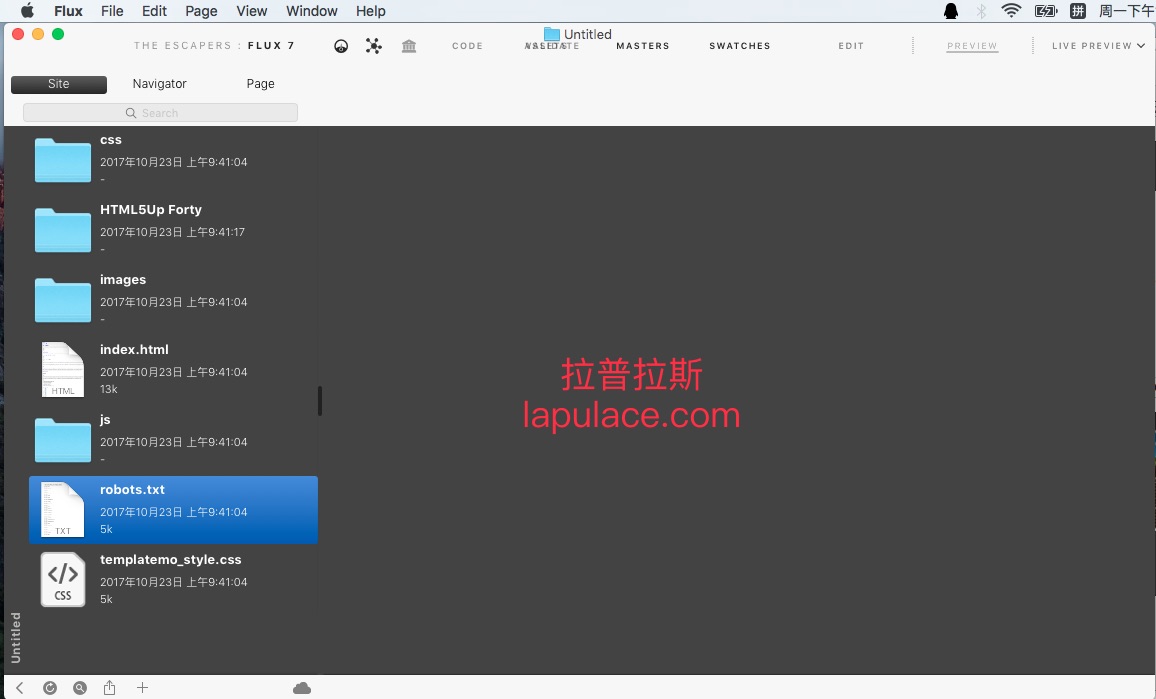The width and height of the screenshot is (1156, 699).
Task: Click the gauge icon in the toolbar
Action: 341,46
